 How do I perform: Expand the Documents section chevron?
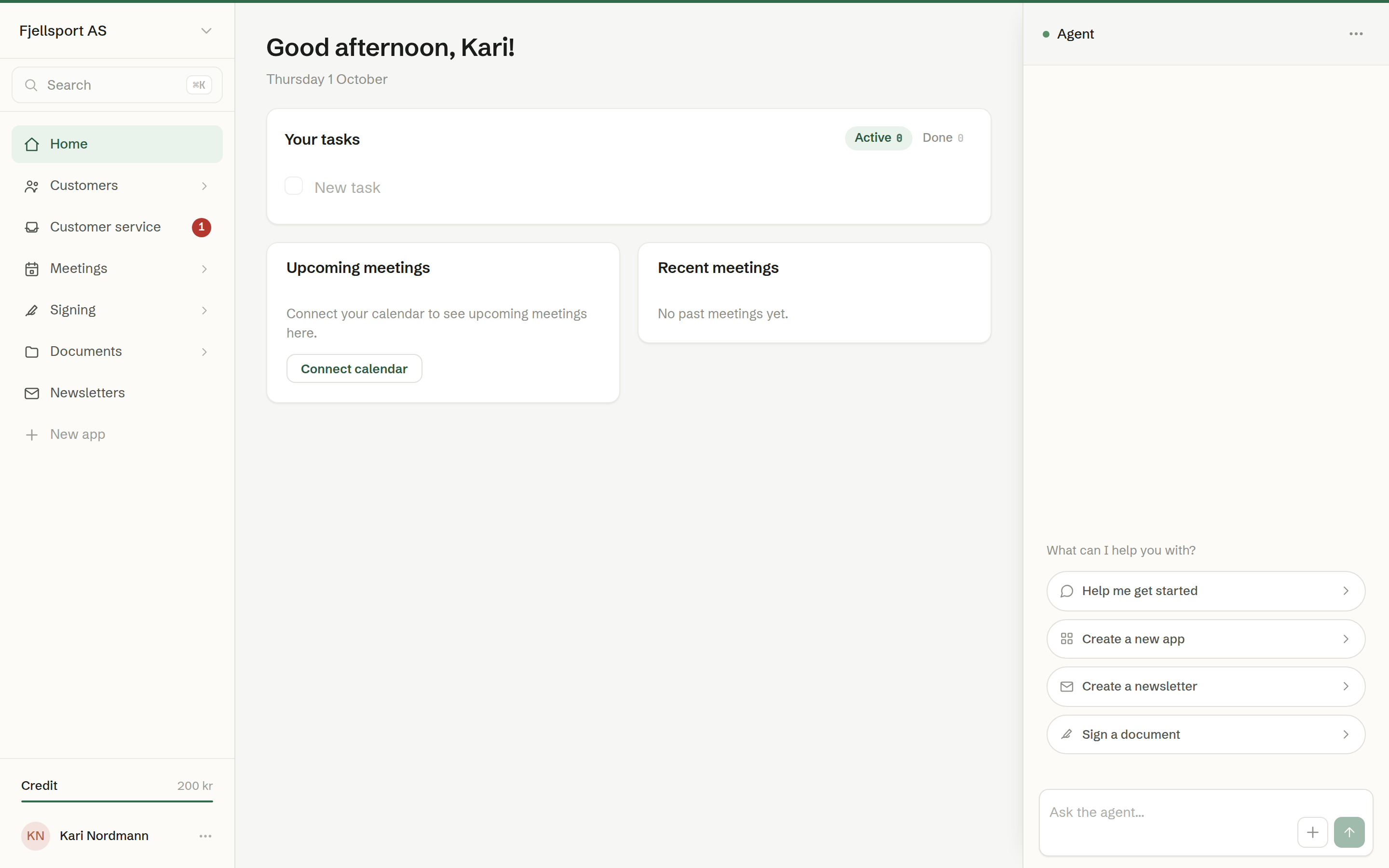(x=204, y=352)
